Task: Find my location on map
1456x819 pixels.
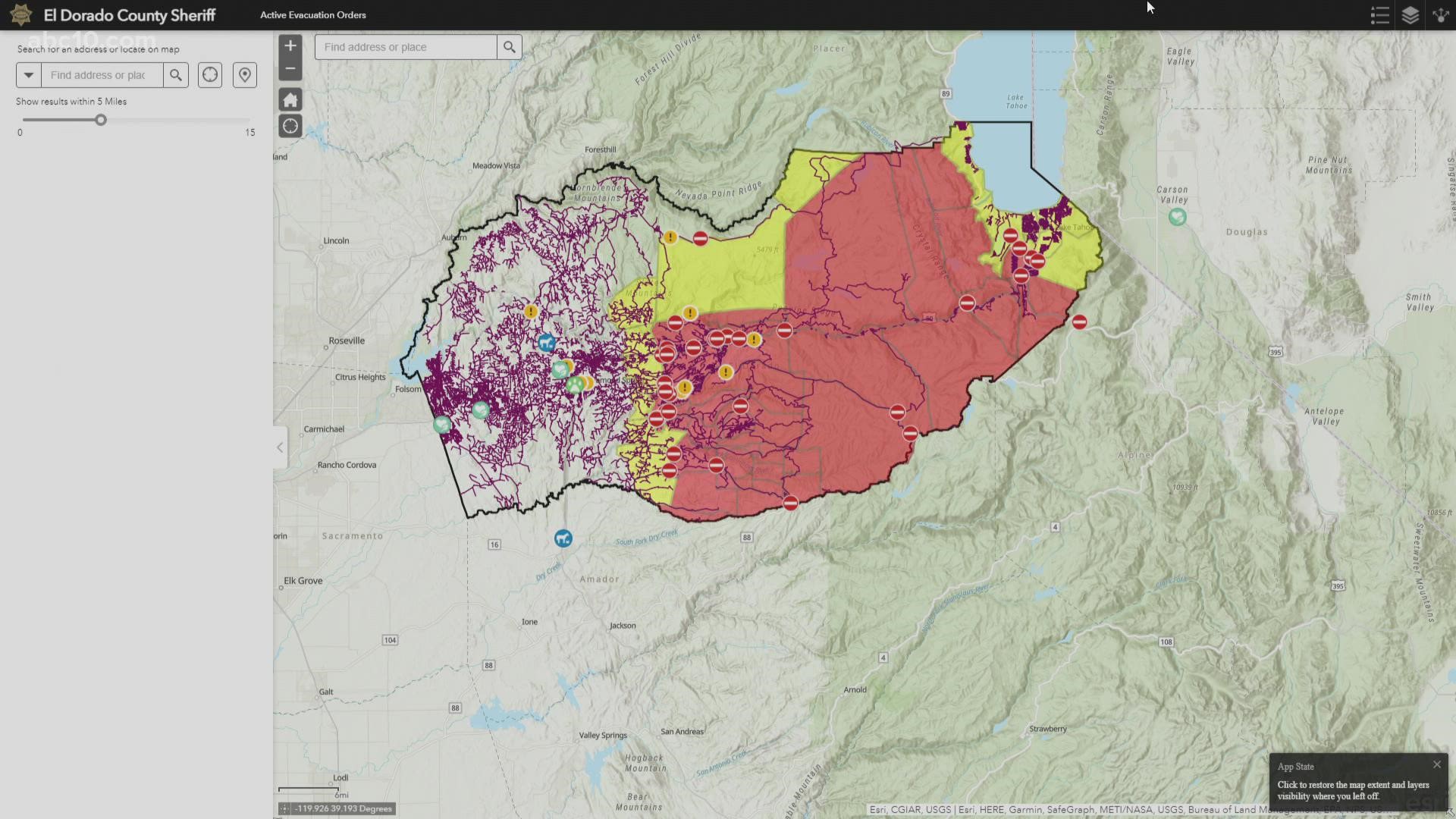Action: [290, 126]
